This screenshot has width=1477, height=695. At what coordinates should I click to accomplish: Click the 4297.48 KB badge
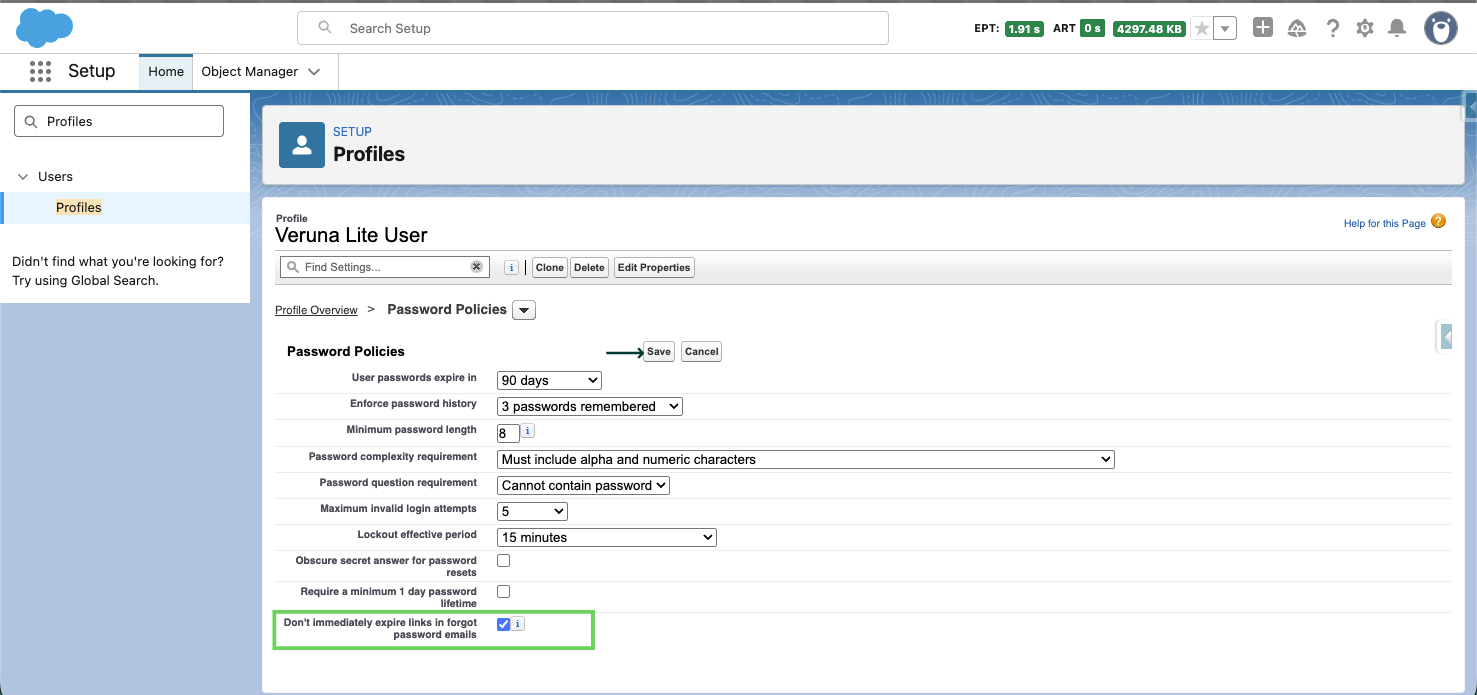(1149, 28)
